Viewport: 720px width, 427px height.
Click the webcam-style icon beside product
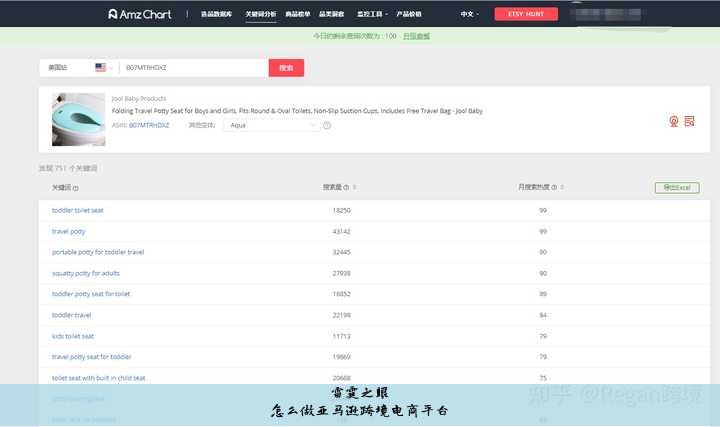pos(673,121)
